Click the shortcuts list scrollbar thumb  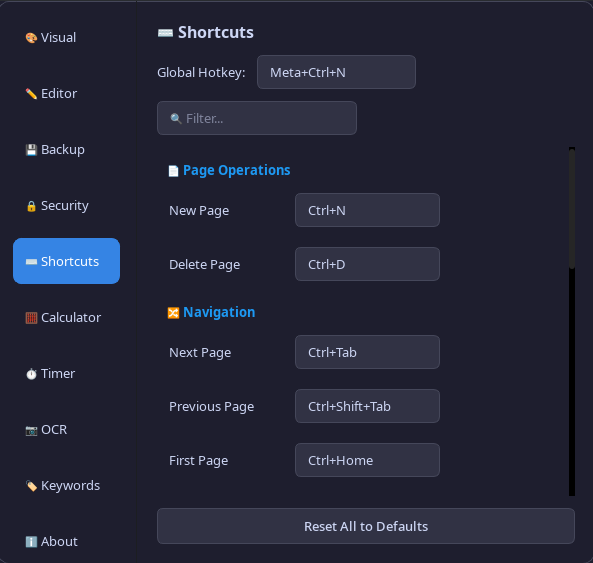click(x=572, y=209)
